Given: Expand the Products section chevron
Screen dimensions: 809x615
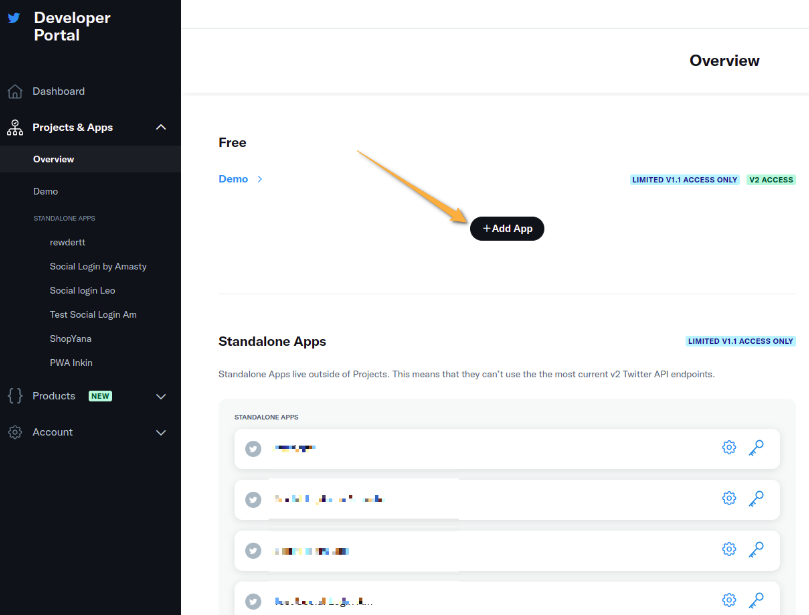Looking at the screenshot, I should click(x=161, y=396).
